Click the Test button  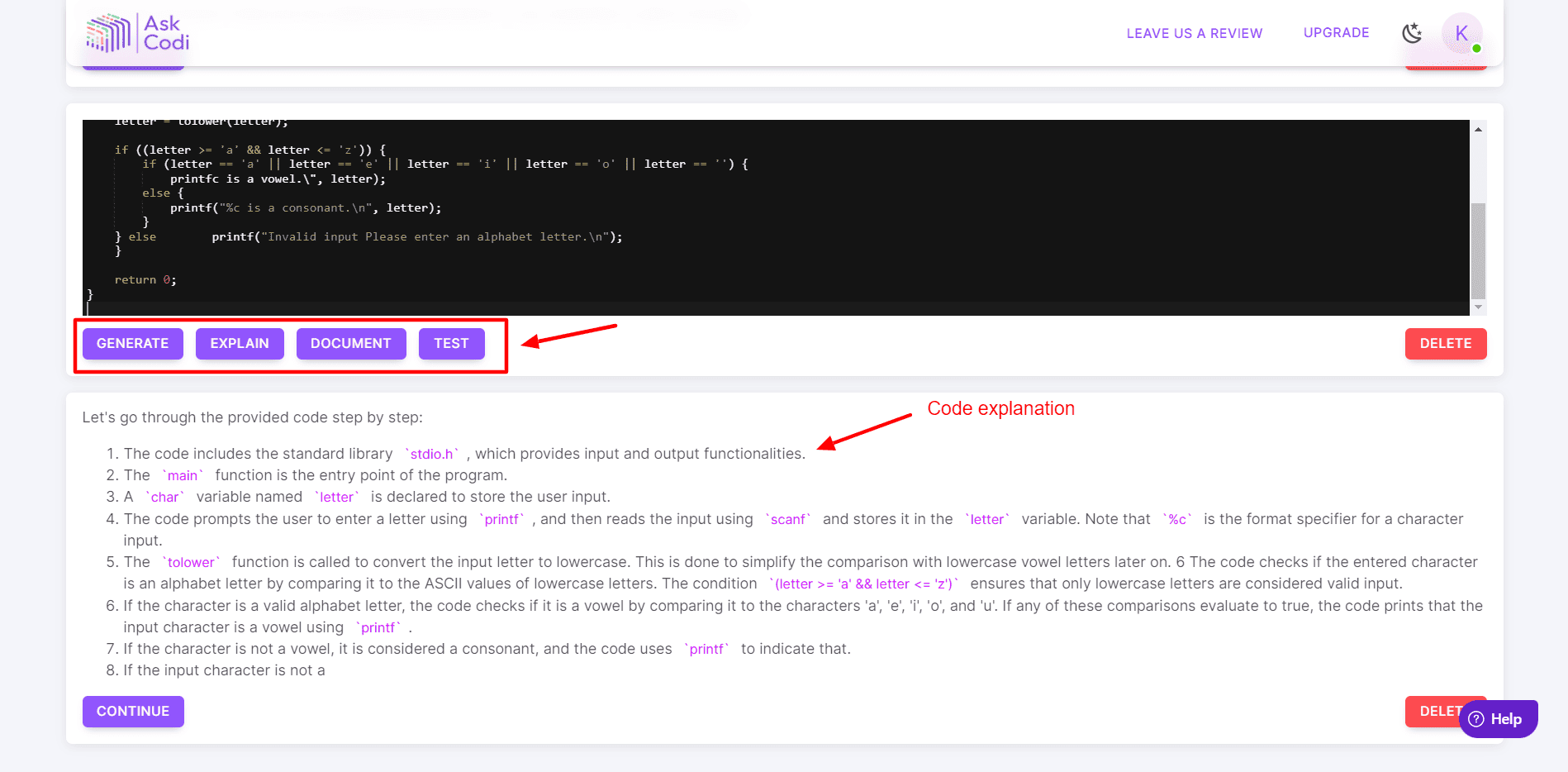pos(451,344)
